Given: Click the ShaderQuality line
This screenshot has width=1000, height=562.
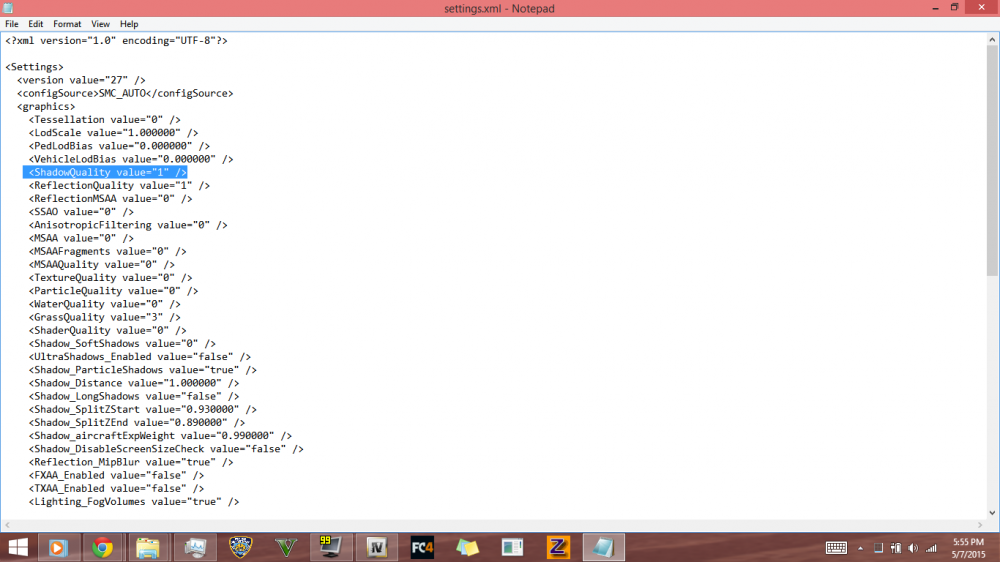Looking at the screenshot, I should 107,330.
